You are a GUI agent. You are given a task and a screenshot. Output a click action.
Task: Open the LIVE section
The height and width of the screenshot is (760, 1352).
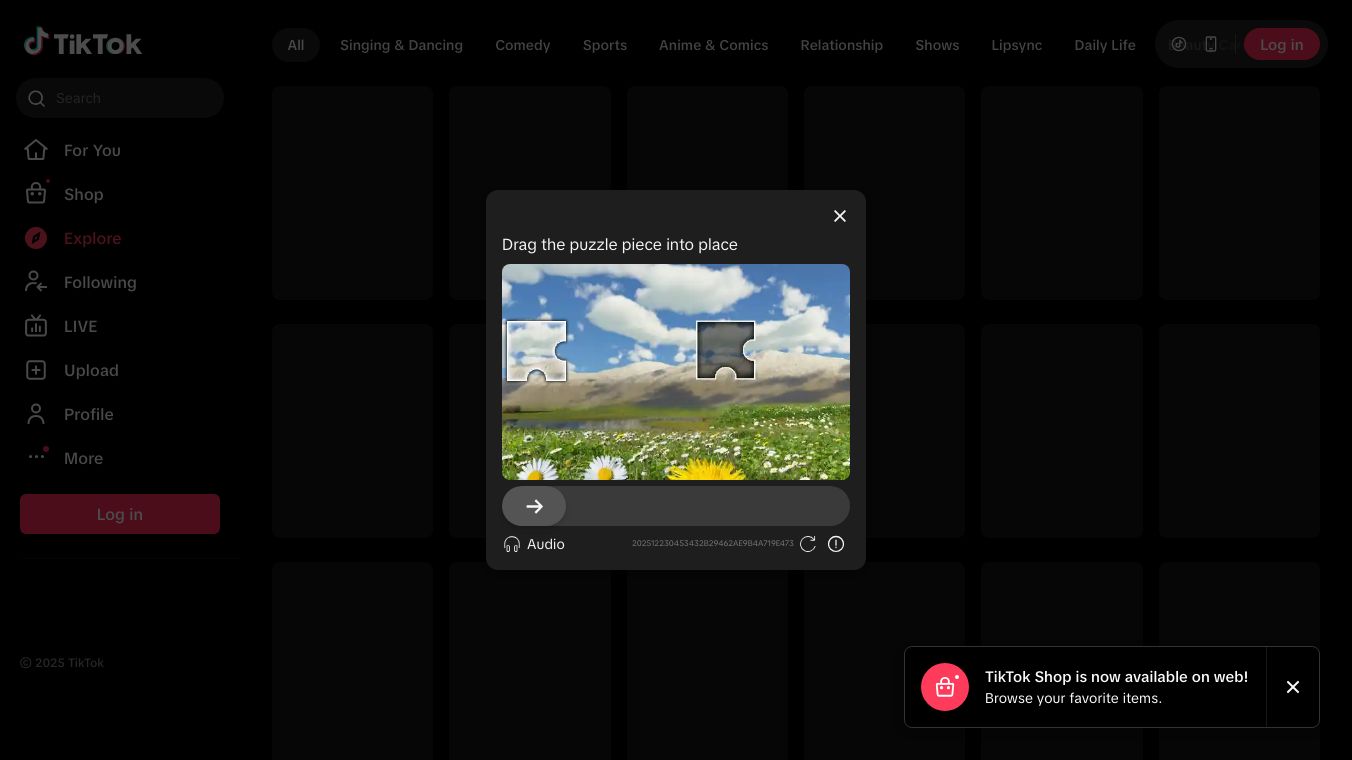[80, 326]
